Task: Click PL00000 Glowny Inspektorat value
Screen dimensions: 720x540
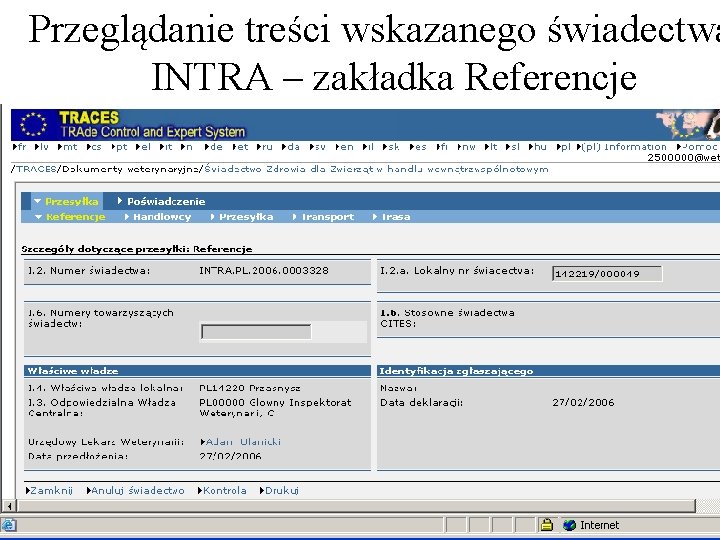Action: 275,407
